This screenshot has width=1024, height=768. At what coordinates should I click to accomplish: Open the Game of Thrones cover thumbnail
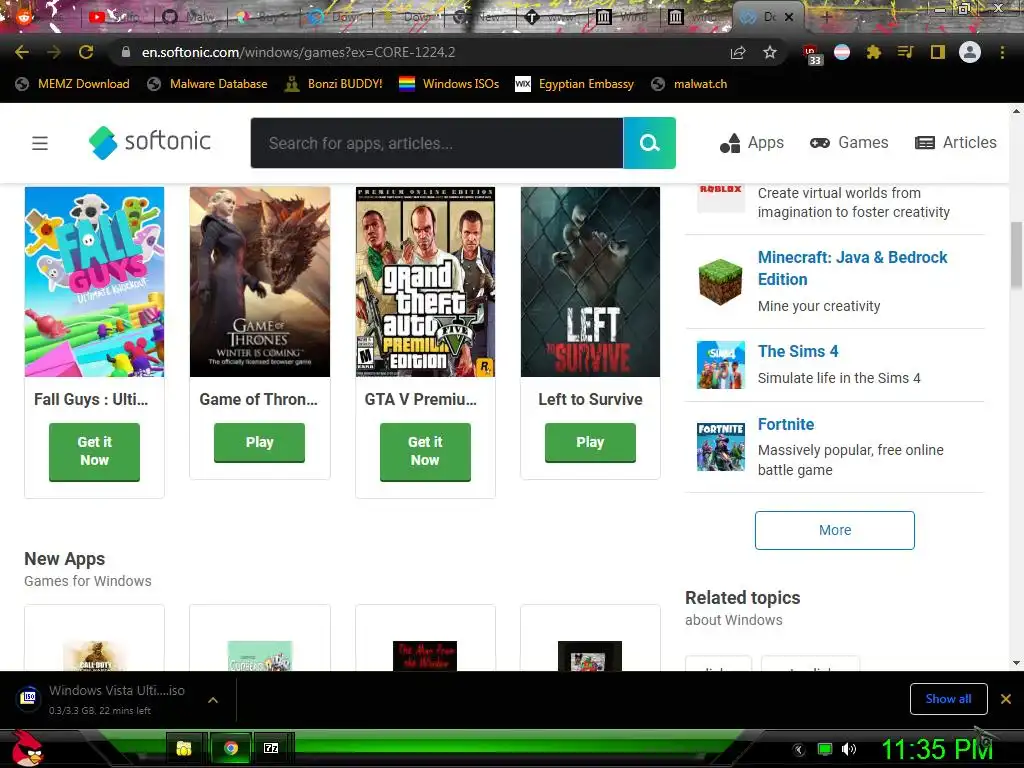pyautogui.click(x=260, y=281)
